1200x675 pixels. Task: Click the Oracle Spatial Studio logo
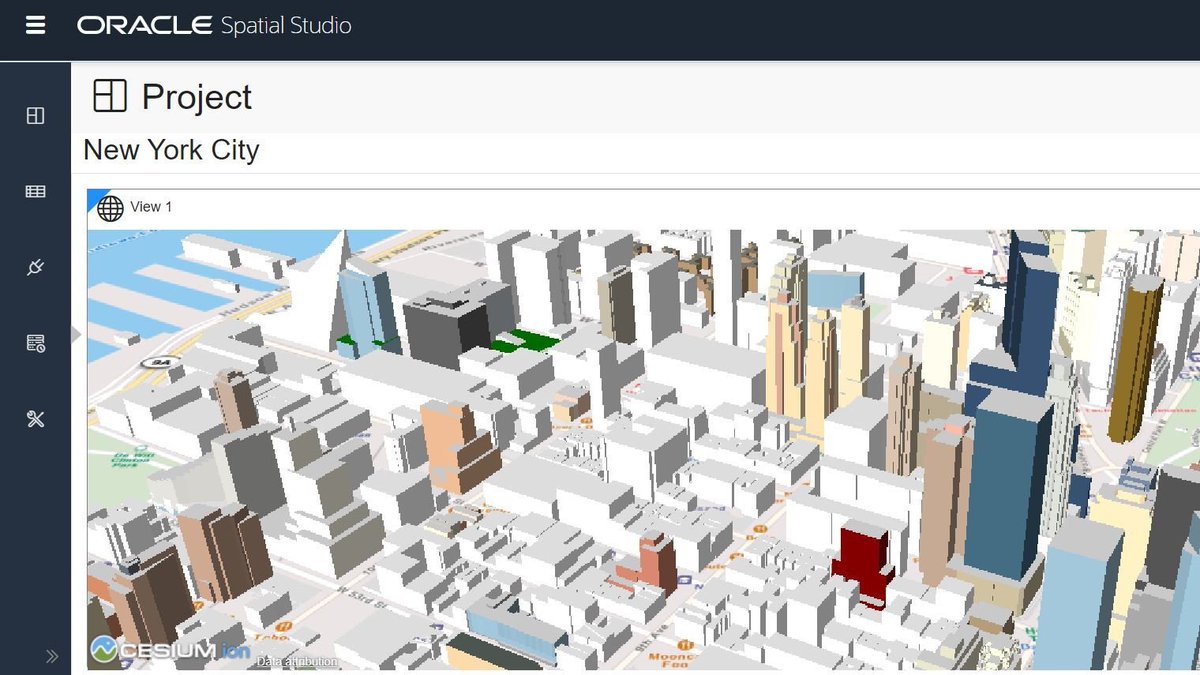point(214,25)
